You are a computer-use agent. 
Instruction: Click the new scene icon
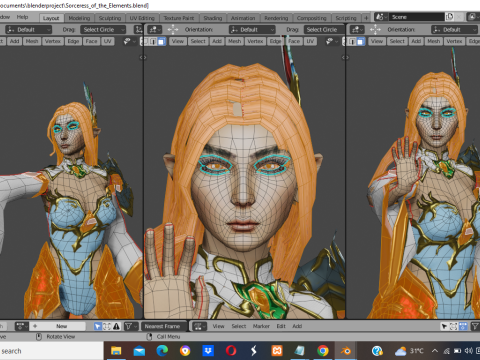[x=449, y=17]
